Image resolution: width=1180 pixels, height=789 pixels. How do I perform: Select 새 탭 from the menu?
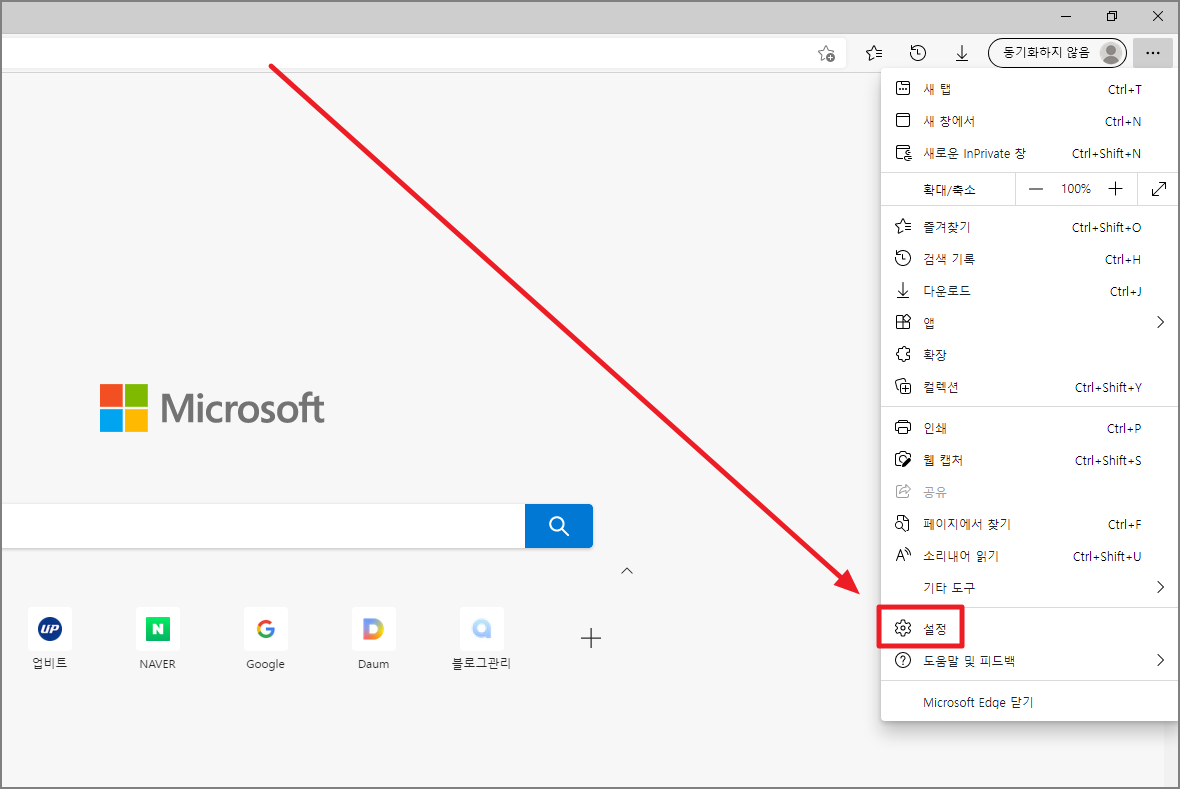click(1028, 89)
